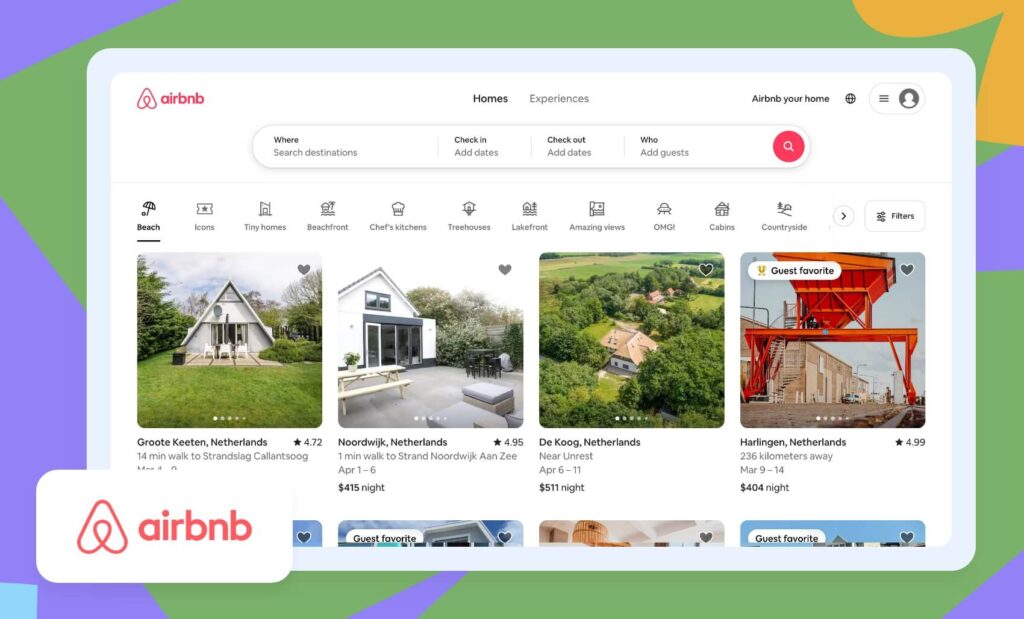
Task: Click the 4.72 star rating
Action: coord(308,442)
